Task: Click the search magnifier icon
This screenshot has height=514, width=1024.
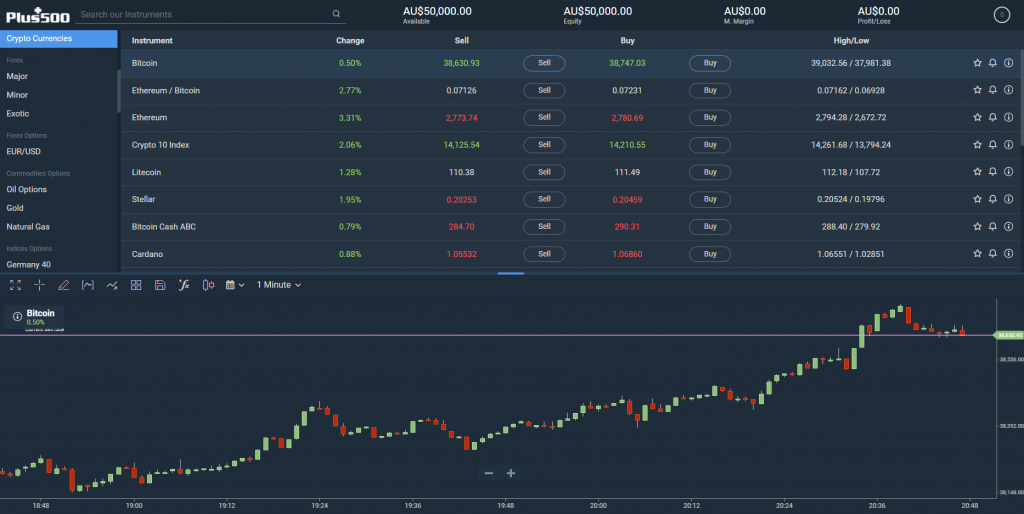Action: (x=336, y=14)
